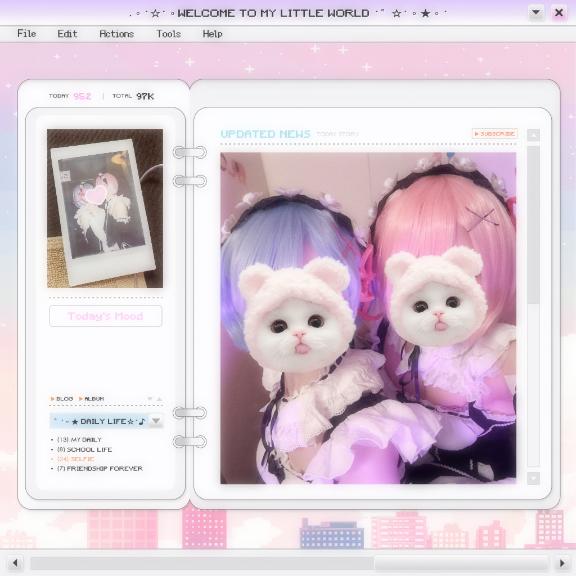This screenshot has height=576, width=576.
Task: Click the bottom scrollbar left arrow
Action: [15, 563]
